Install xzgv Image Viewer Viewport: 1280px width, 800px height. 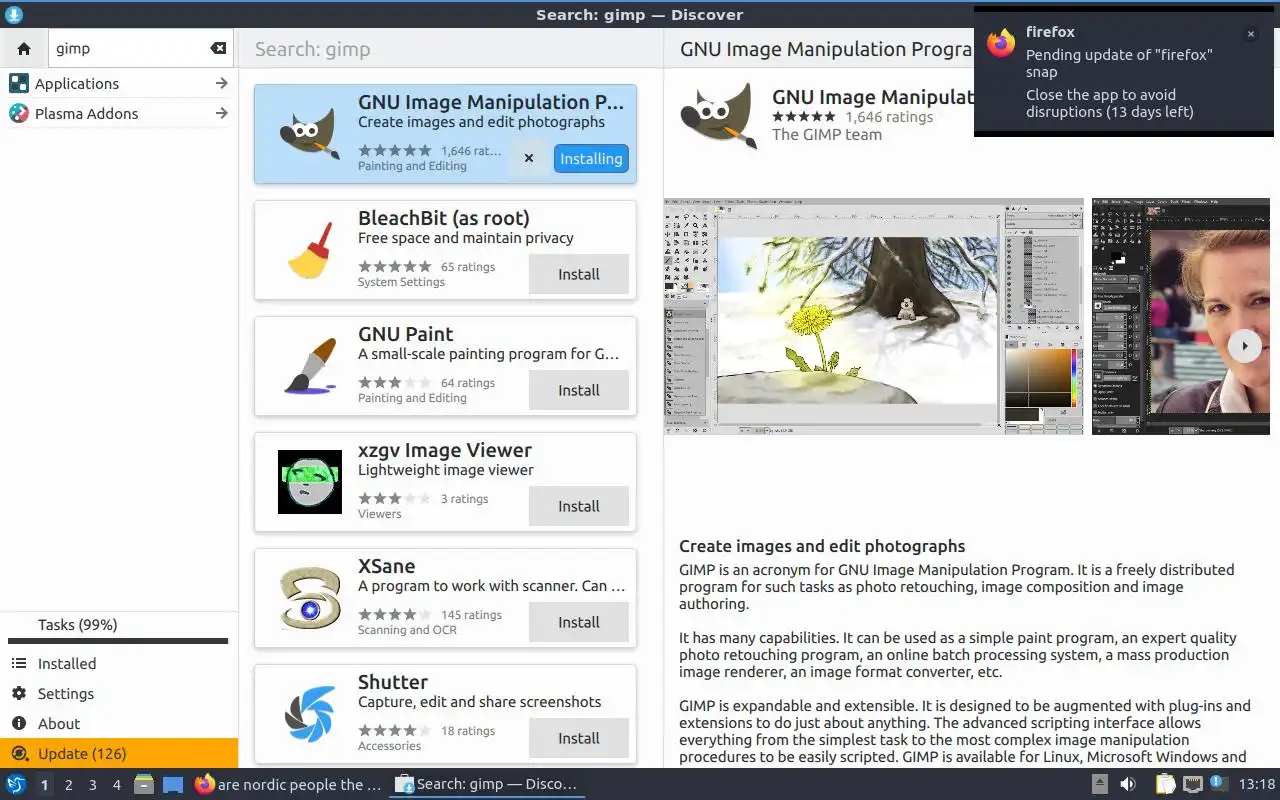(x=579, y=506)
